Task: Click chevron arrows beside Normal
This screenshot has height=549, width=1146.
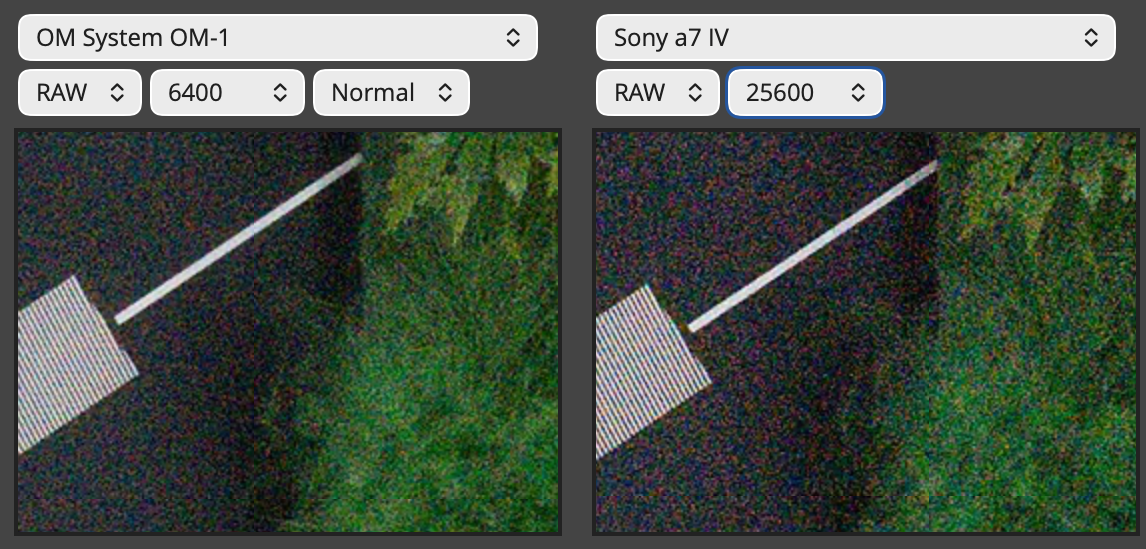Action: pyautogui.click(x=444, y=93)
